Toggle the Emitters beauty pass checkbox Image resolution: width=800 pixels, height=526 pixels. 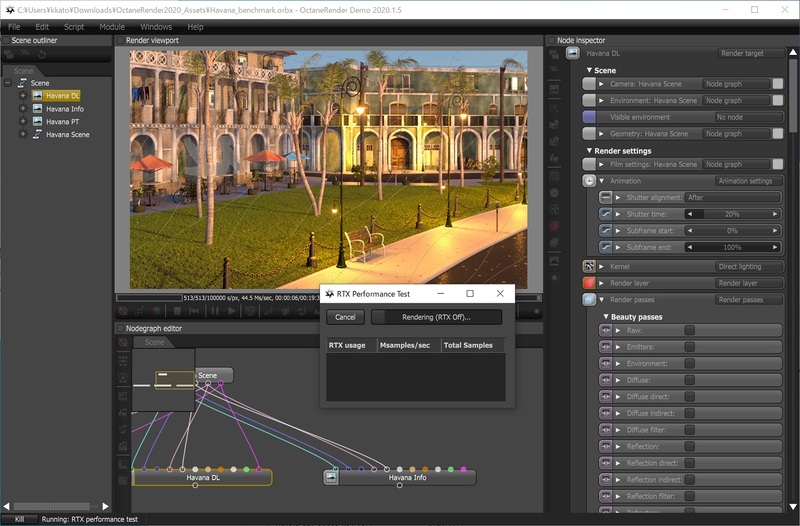click(x=690, y=347)
